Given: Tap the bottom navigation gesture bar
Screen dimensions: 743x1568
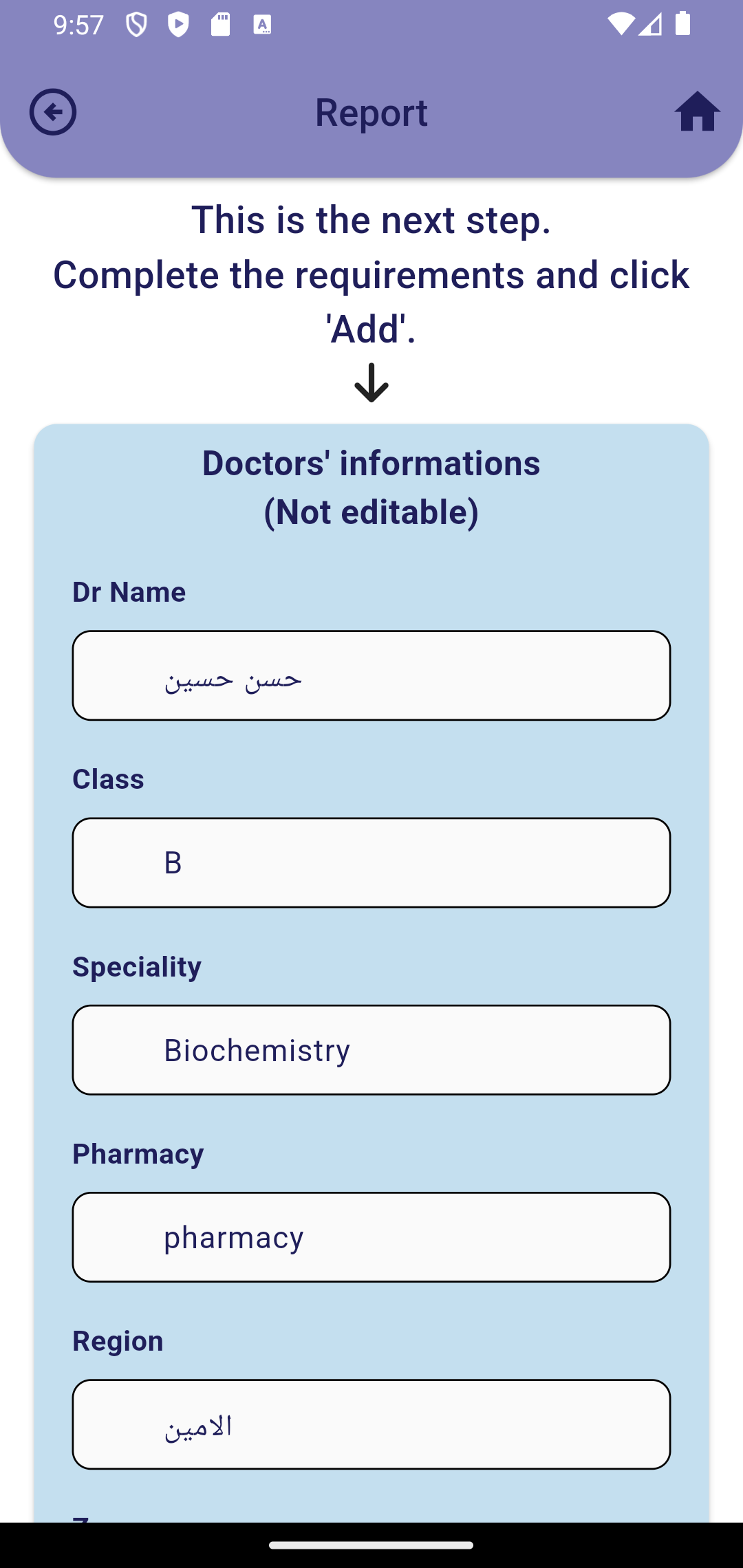Looking at the screenshot, I should point(371,1545).
